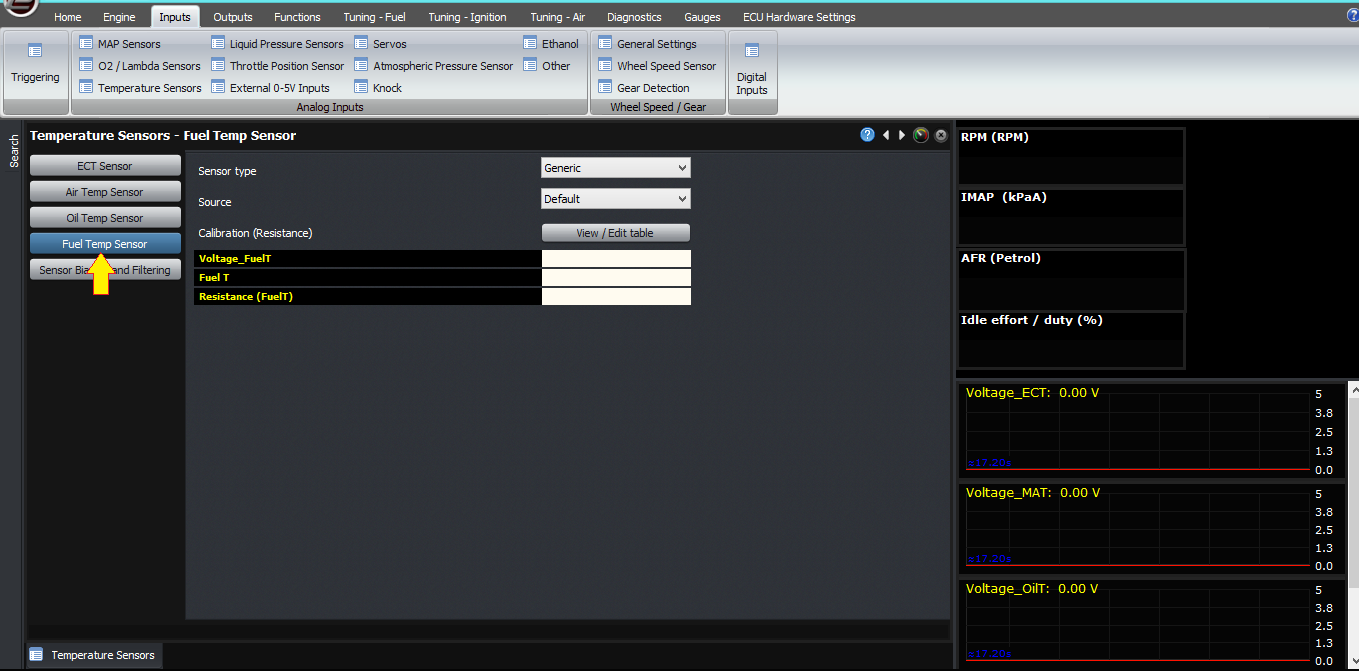Viewport: 1359px width, 671px height.
Task: Switch to Tuning - Ignition tab
Action: click(467, 17)
